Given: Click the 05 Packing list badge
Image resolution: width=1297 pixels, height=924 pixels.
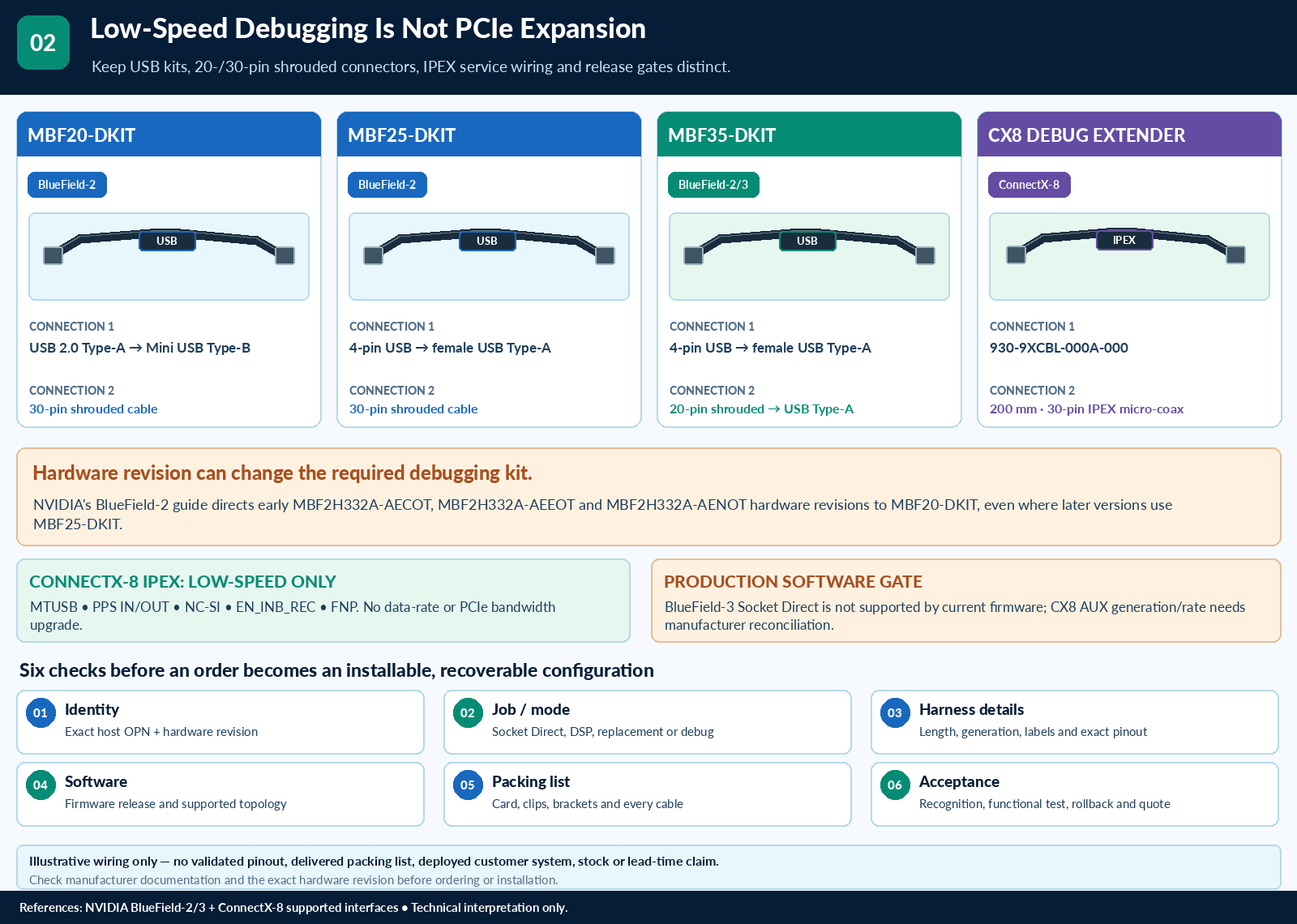Looking at the screenshot, I should click(468, 785).
